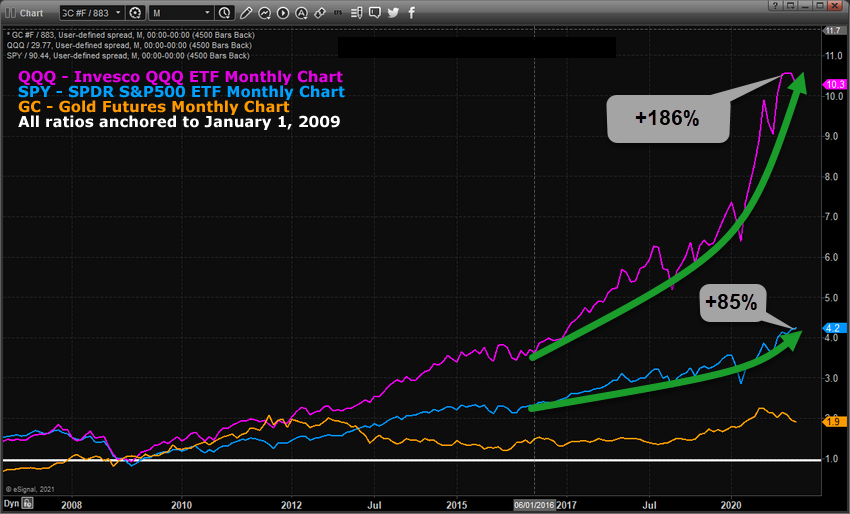Viewport: 850px width, 514px height.
Task: Start bar replay with the play icon
Action: pyautogui.click(x=283, y=12)
